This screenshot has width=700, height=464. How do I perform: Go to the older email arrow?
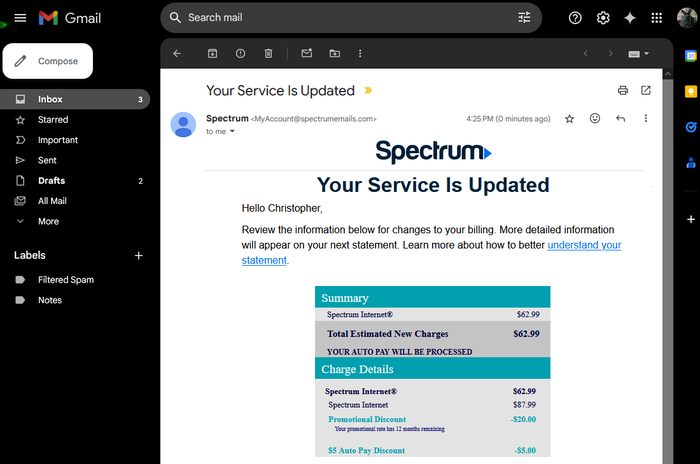610,54
